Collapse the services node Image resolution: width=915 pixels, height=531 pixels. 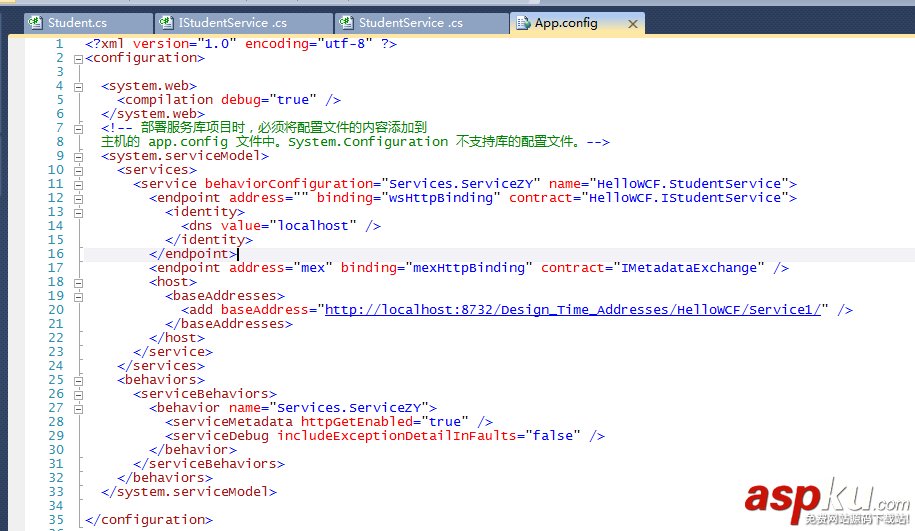[x=78, y=170]
